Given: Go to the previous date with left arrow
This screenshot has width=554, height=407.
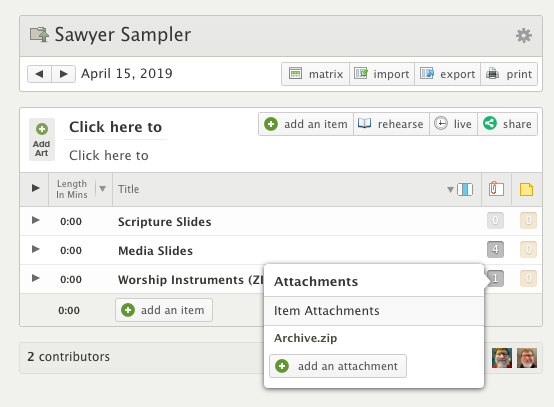Looking at the screenshot, I should click(x=40, y=74).
